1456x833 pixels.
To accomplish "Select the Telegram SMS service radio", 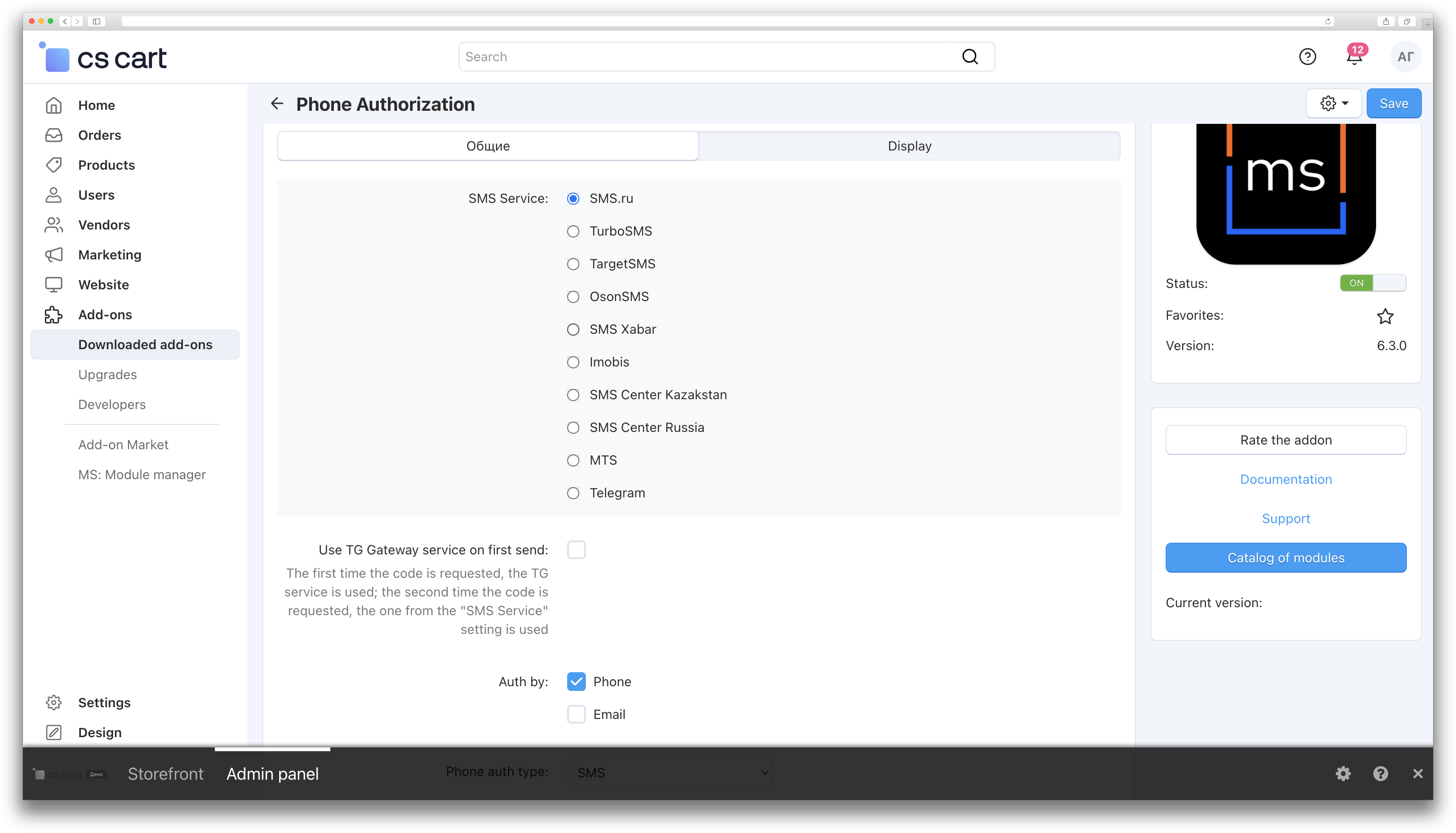I will (573, 493).
